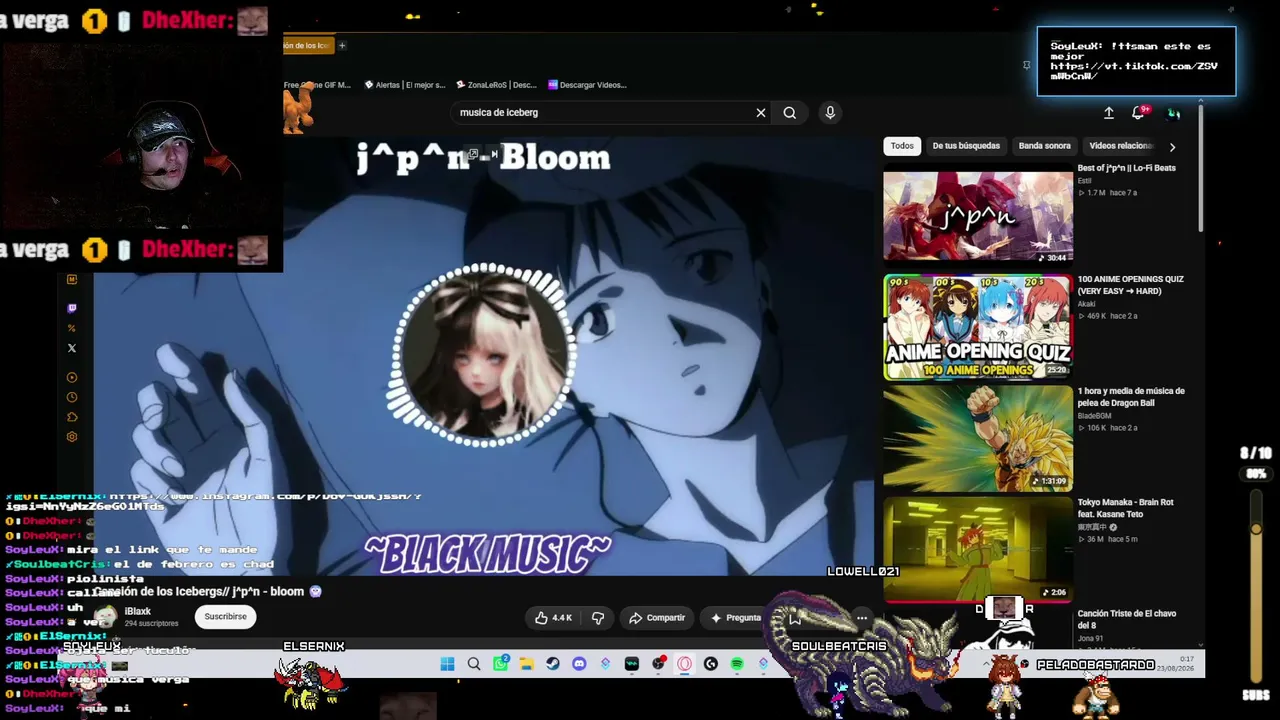Viewport: 1280px width, 720px height.
Task: Start voice search with the microphone icon
Action: pos(830,113)
